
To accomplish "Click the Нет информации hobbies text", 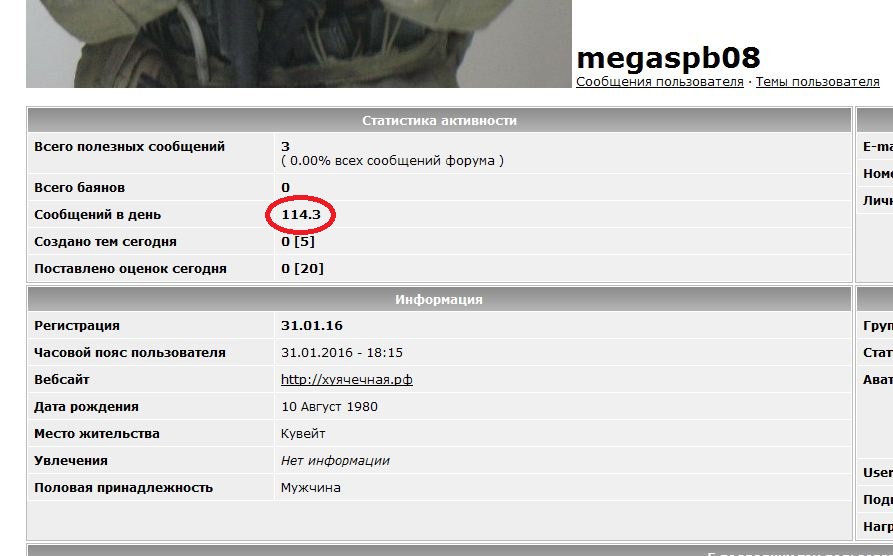I will click(335, 460).
